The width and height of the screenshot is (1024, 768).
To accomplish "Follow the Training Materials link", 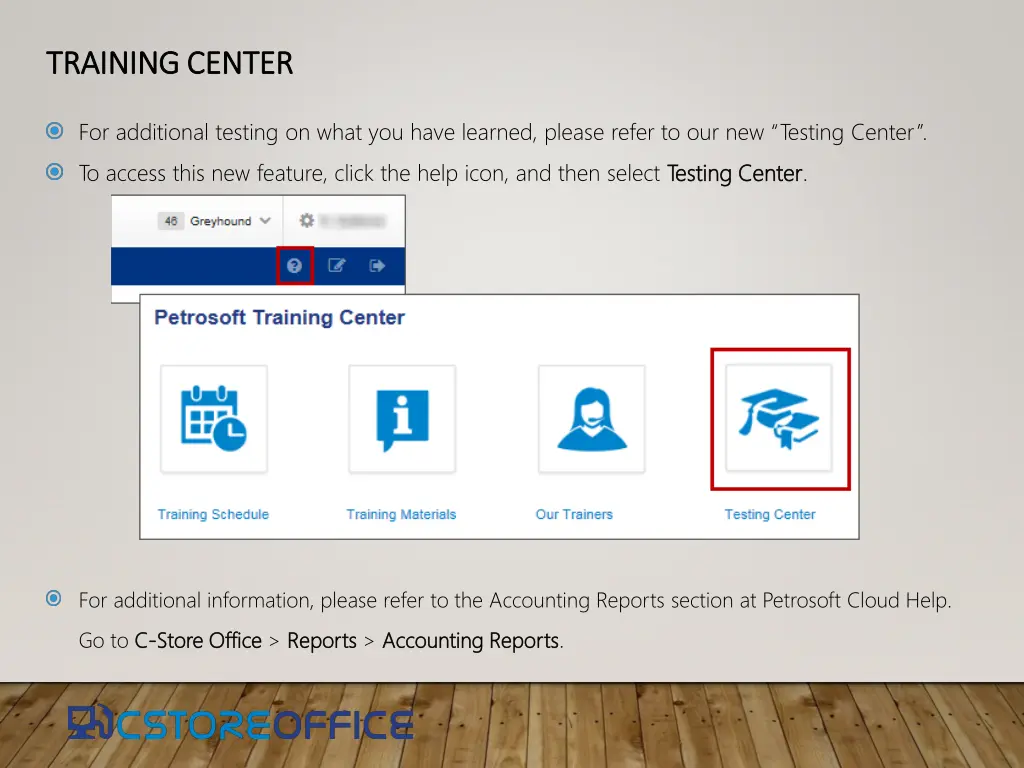I will click(401, 514).
